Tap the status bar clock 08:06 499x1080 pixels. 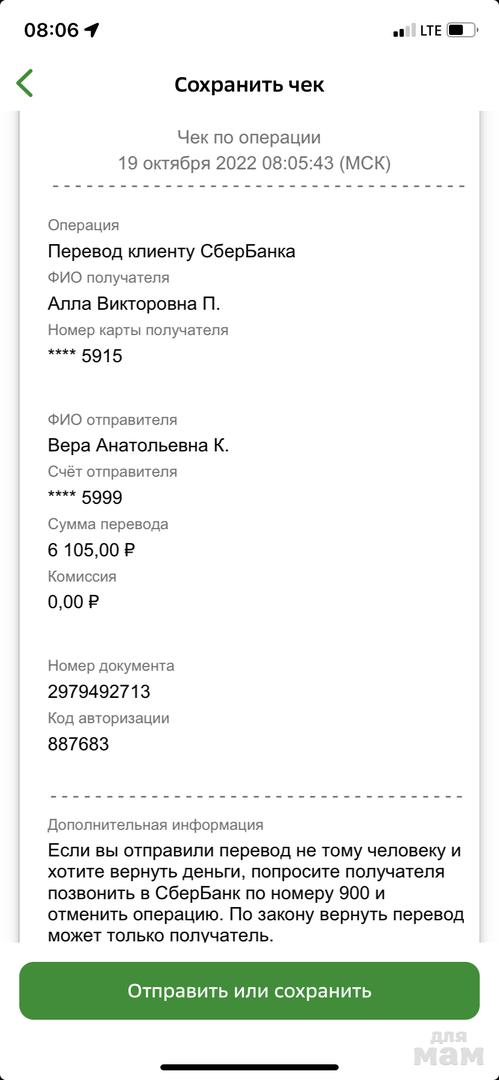point(52,30)
